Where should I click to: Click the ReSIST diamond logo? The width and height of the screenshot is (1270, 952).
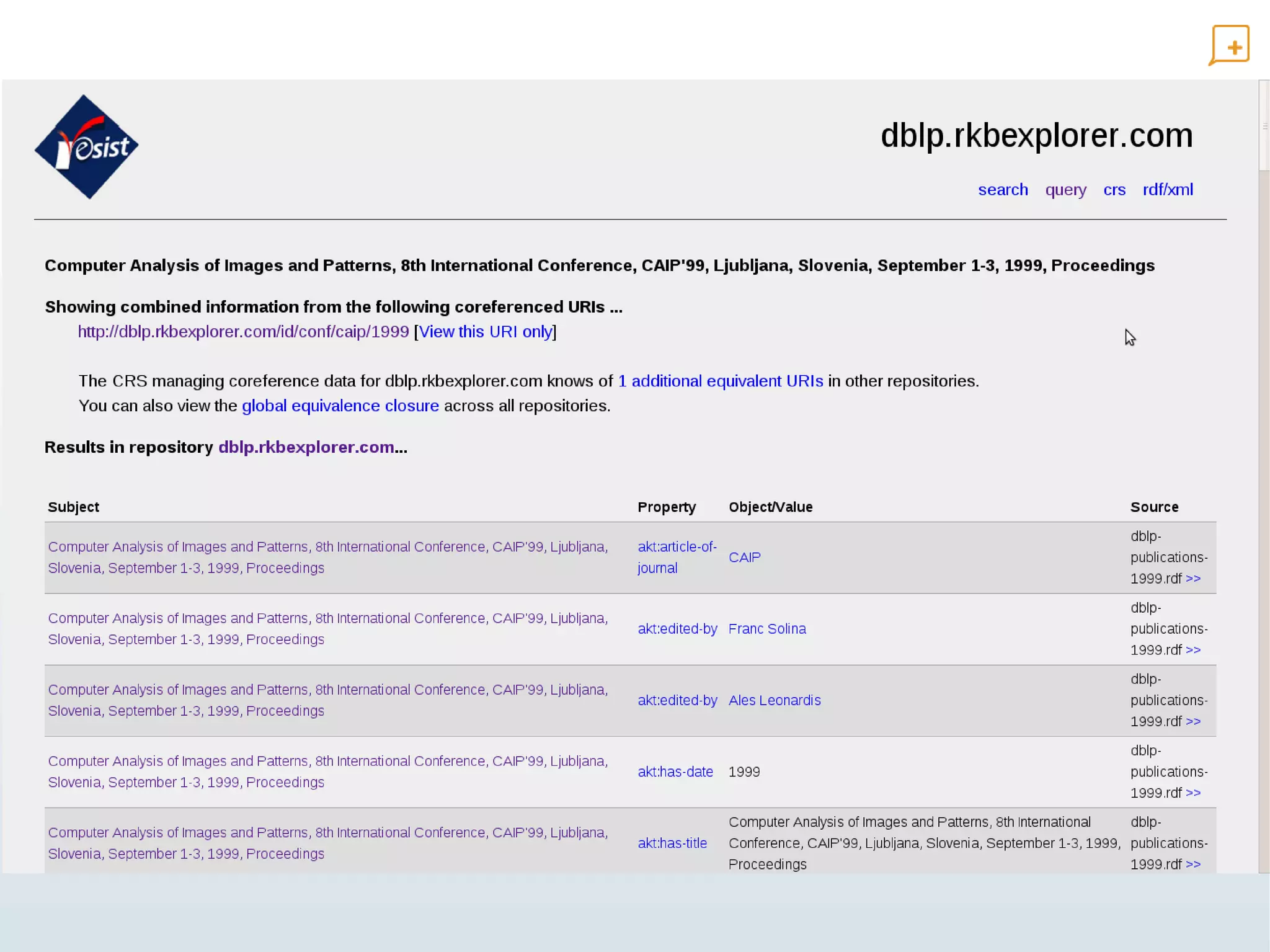[86, 147]
